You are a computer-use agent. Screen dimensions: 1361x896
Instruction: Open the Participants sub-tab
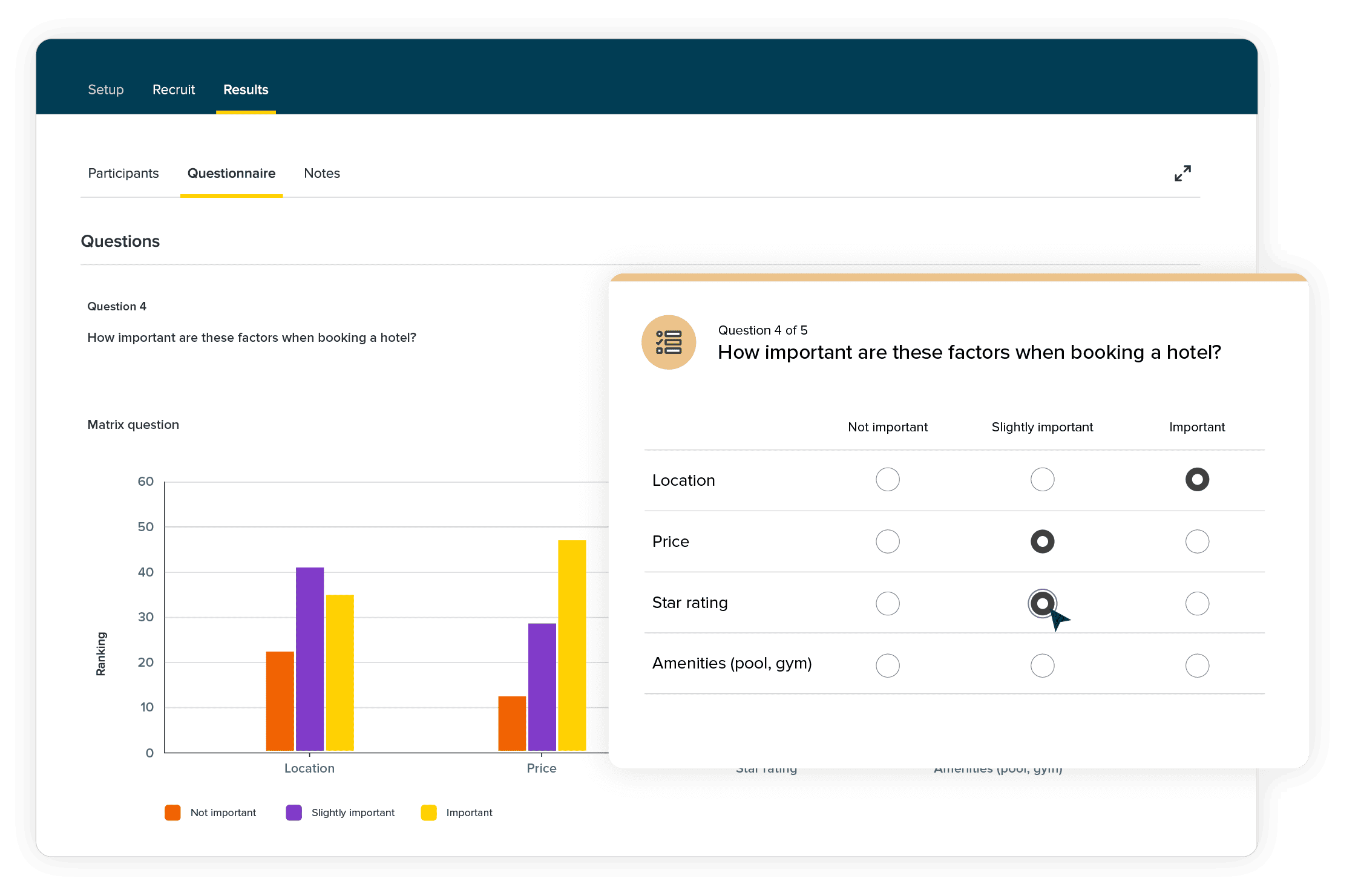pyautogui.click(x=123, y=173)
